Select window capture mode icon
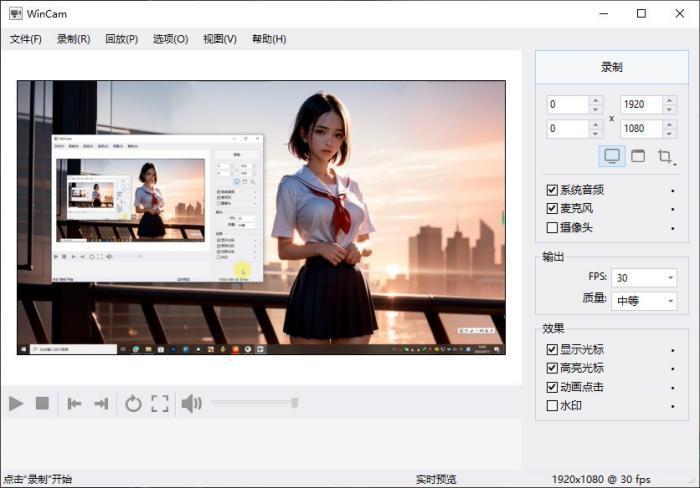The height and width of the screenshot is (488, 700). [638, 156]
